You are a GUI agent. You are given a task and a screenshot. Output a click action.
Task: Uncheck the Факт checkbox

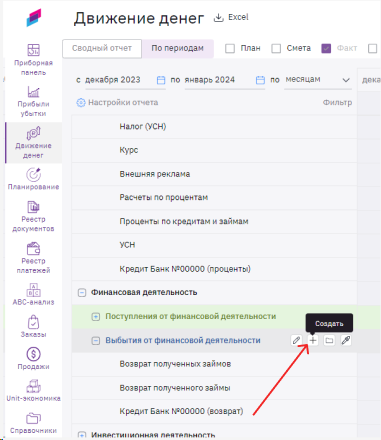tap(326, 48)
